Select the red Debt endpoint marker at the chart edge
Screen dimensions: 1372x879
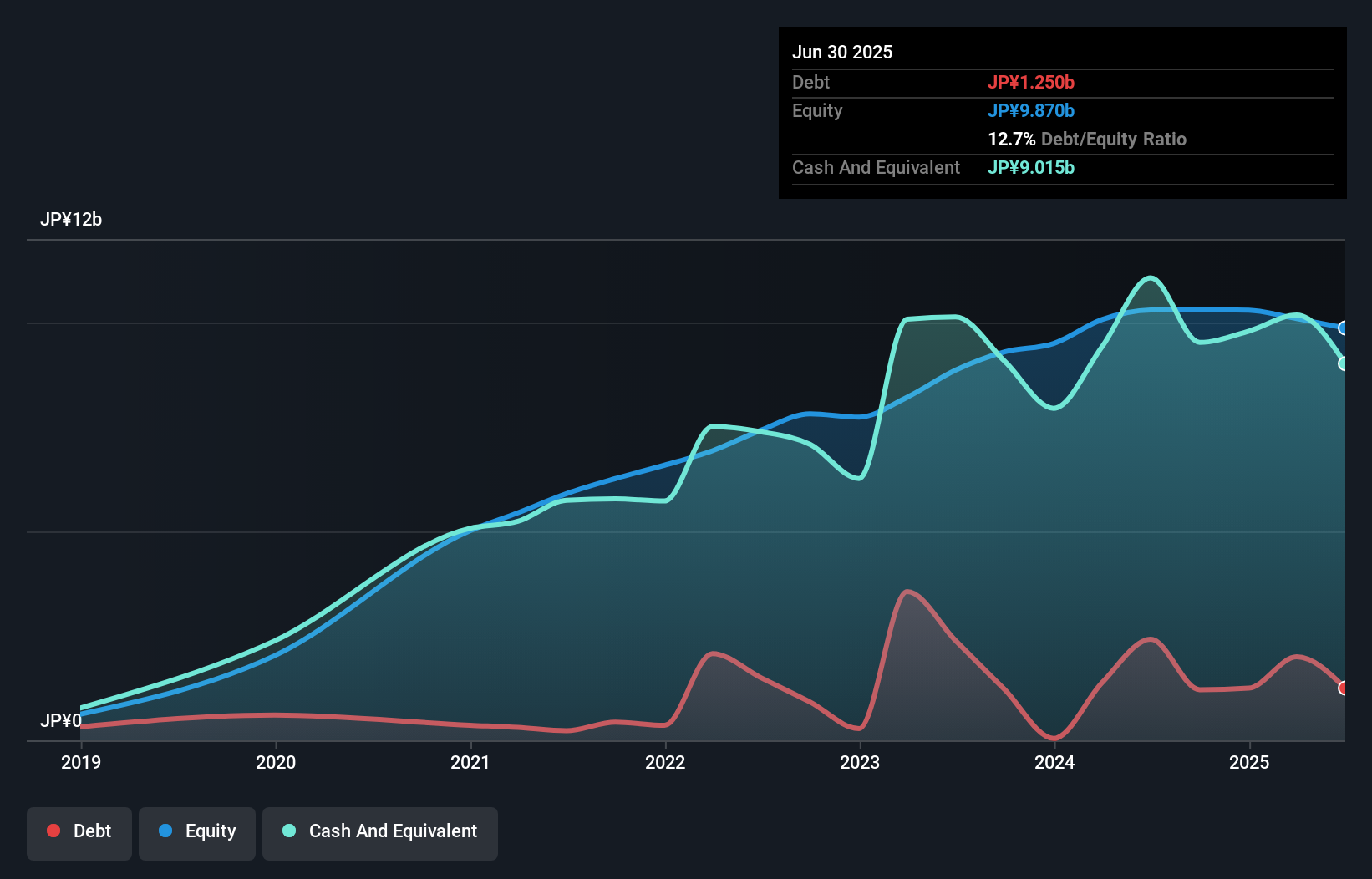pyautogui.click(x=1344, y=688)
